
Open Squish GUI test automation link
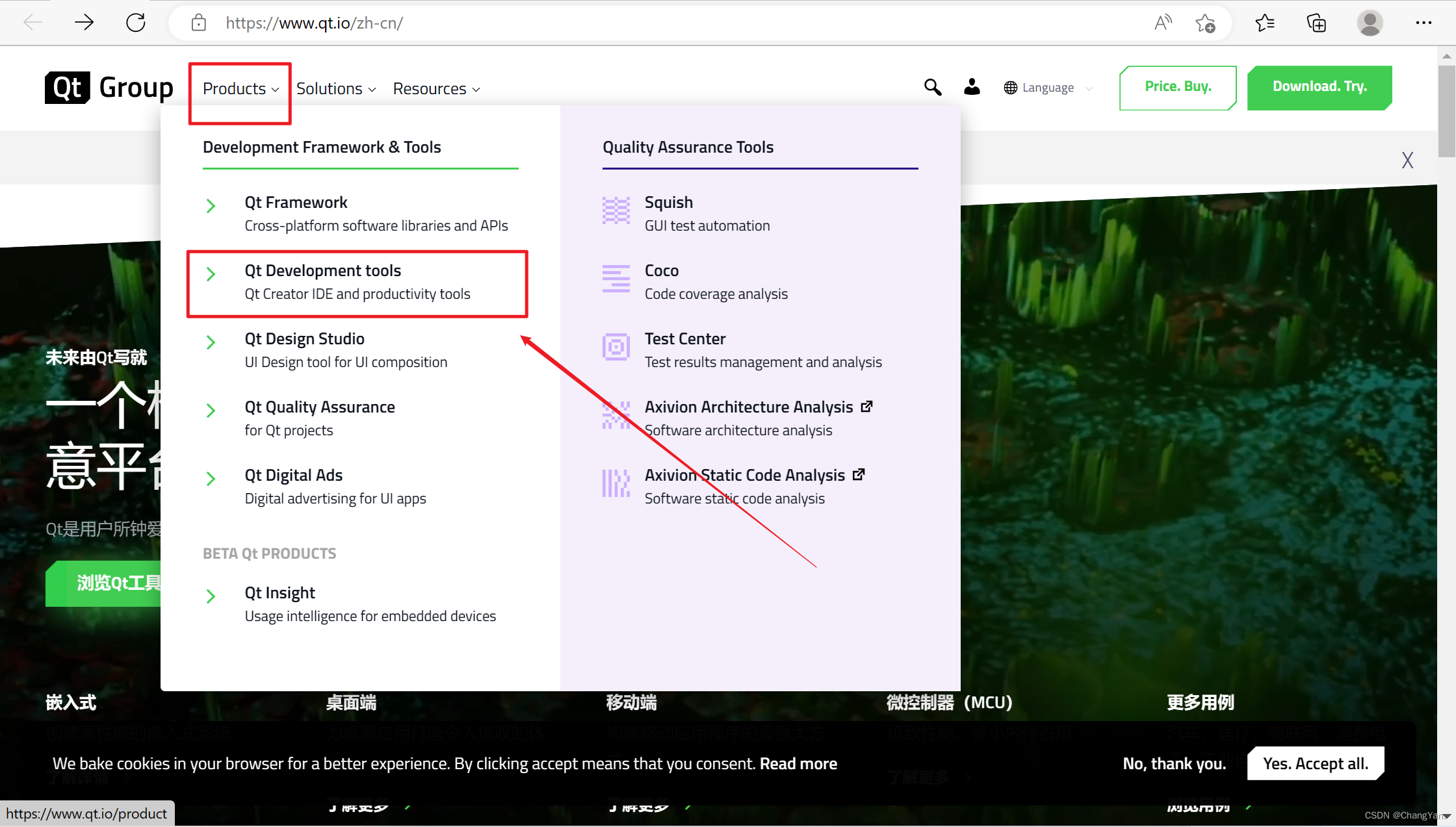(707, 214)
